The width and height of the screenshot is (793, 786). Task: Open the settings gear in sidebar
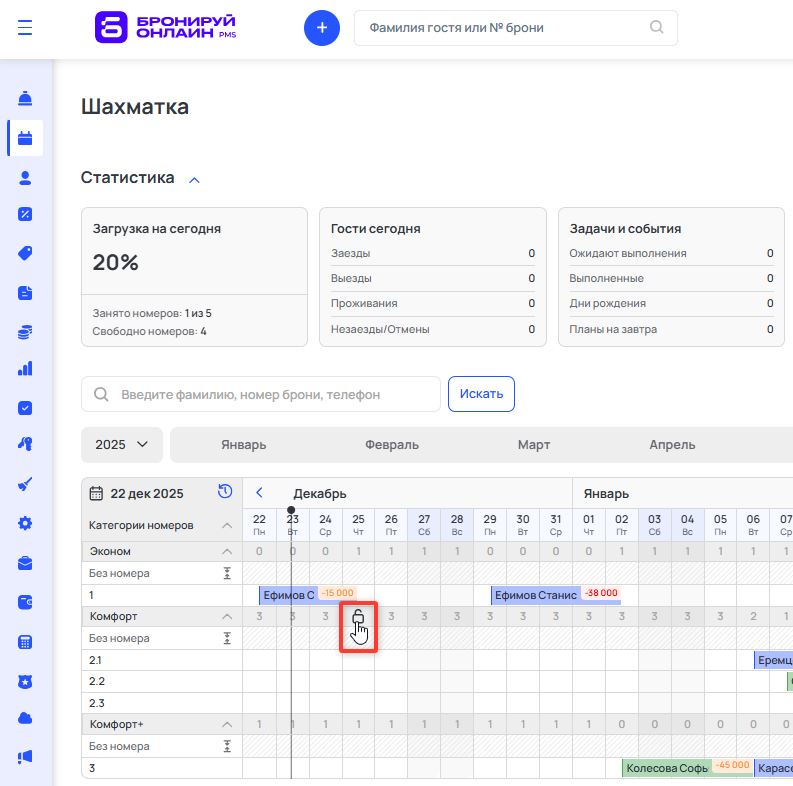25,523
